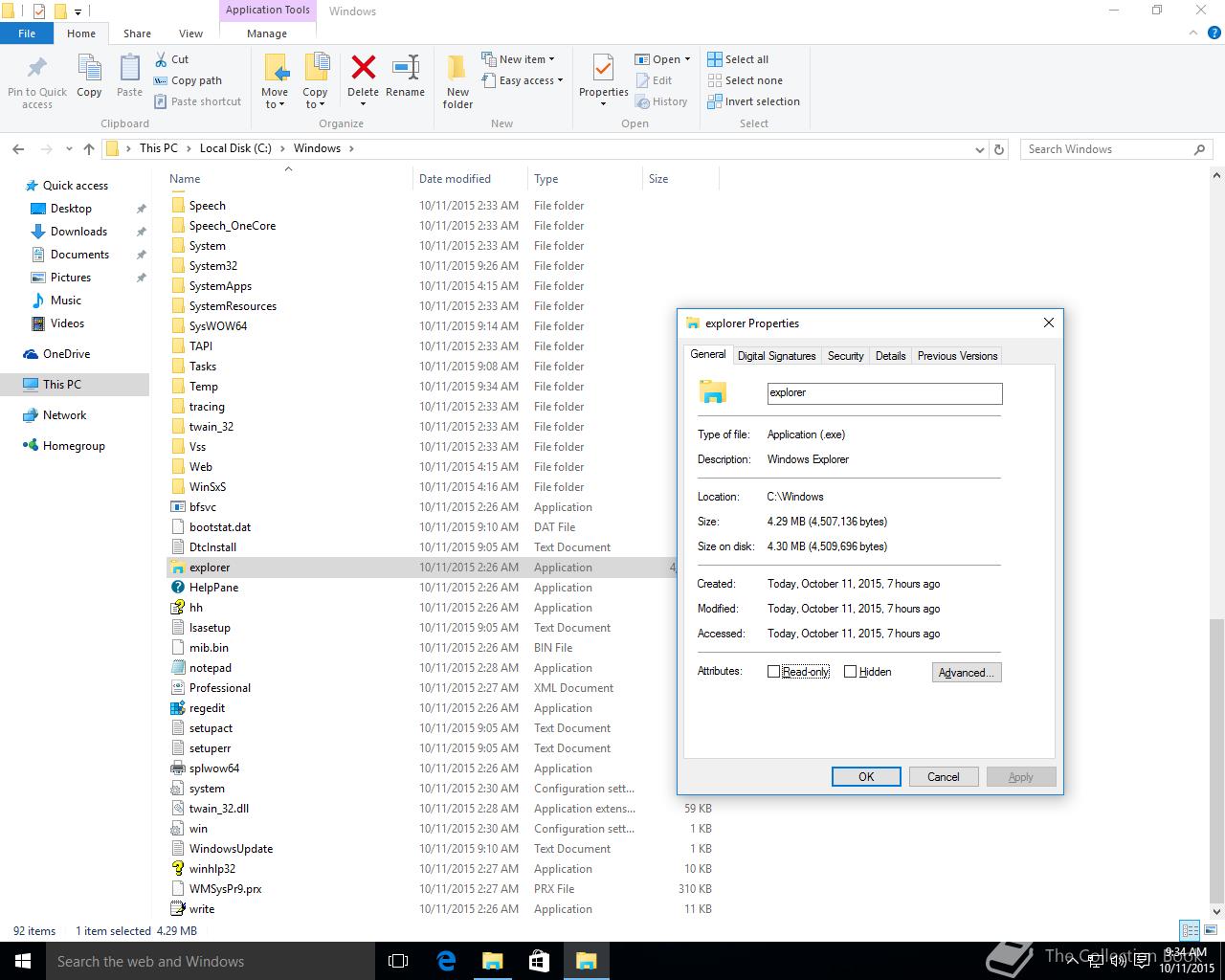Screen dimensions: 1225x980
Task: Switch to details view button
Action: coord(1190,930)
